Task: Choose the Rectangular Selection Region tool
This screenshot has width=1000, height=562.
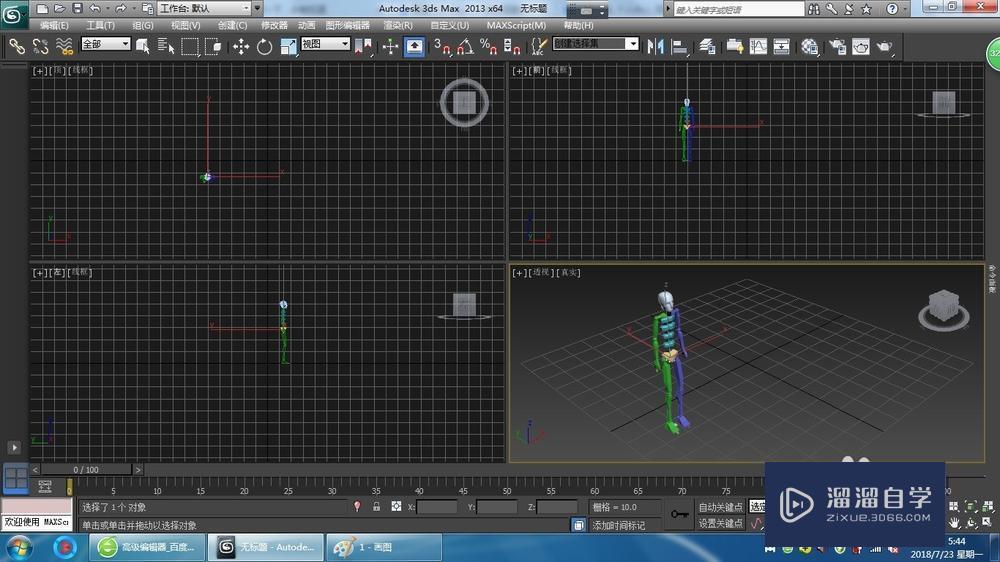Action: pyautogui.click(x=189, y=47)
